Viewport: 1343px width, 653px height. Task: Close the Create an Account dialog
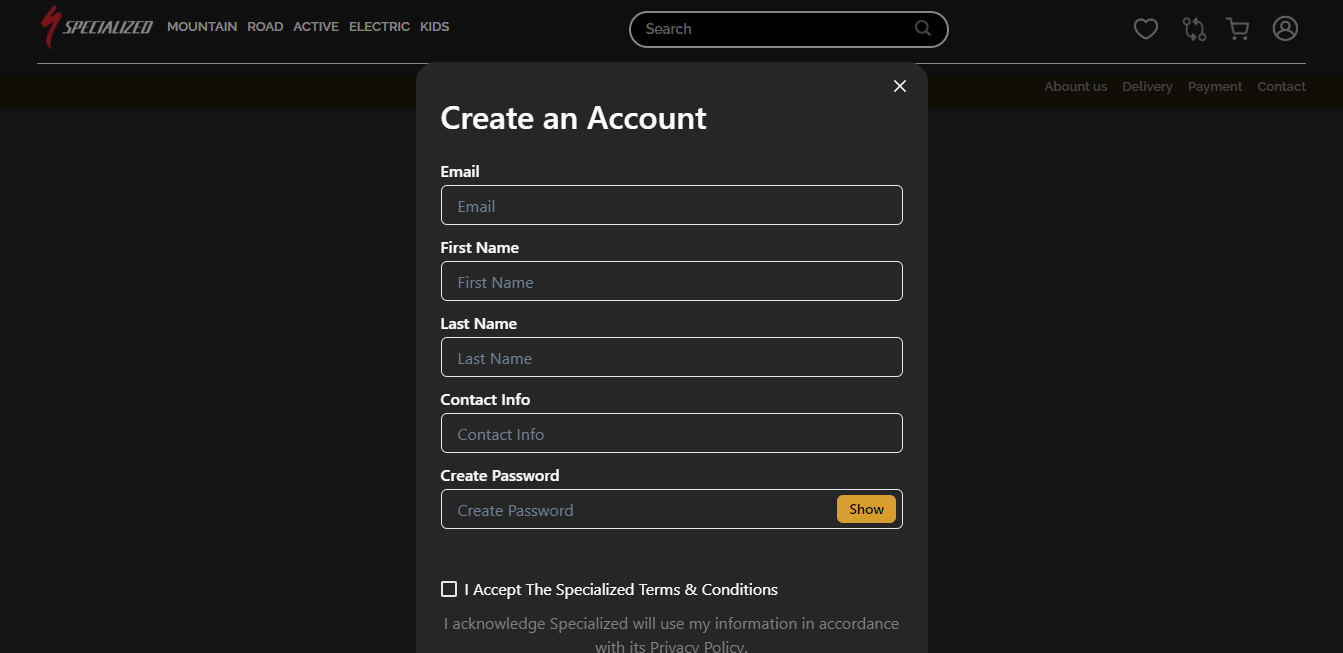(x=899, y=86)
